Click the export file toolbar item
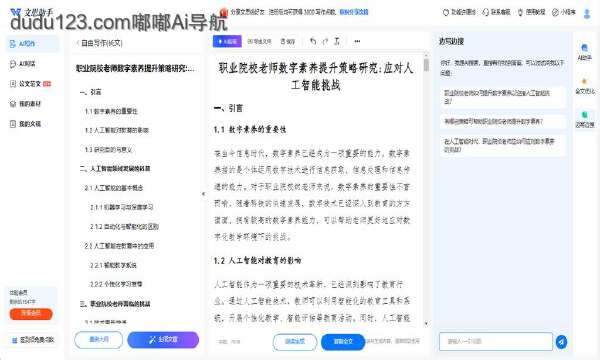Image resolution: width=600 pixels, height=360 pixels. coord(259,41)
